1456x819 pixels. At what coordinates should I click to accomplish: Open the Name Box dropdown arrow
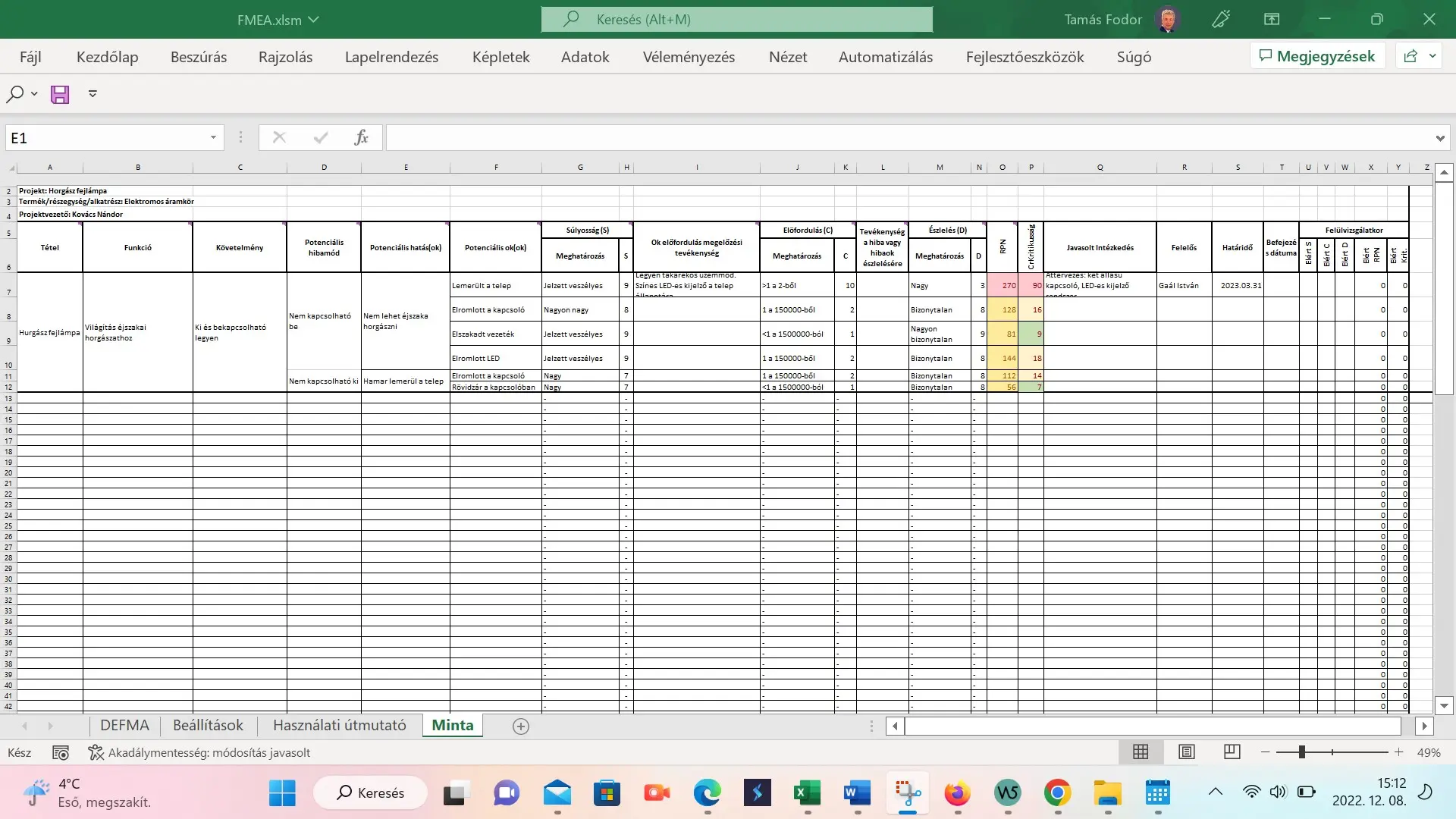coord(212,137)
